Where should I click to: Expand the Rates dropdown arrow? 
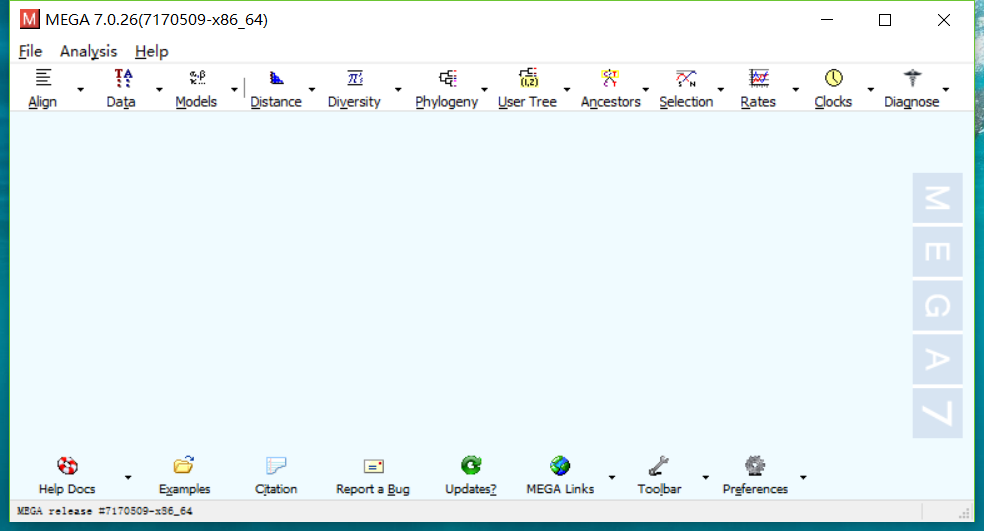tap(796, 90)
